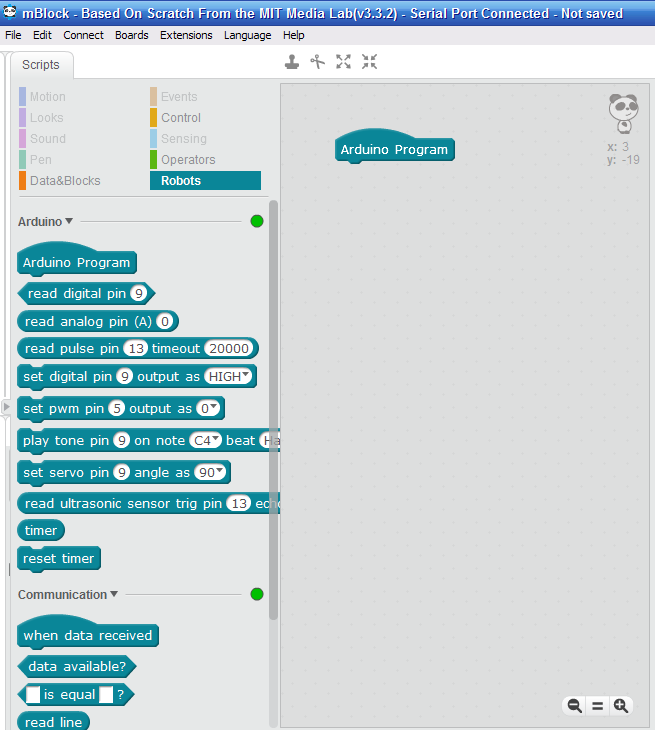Click the read digital pin number field
655x730 pixels.
(x=138, y=293)
